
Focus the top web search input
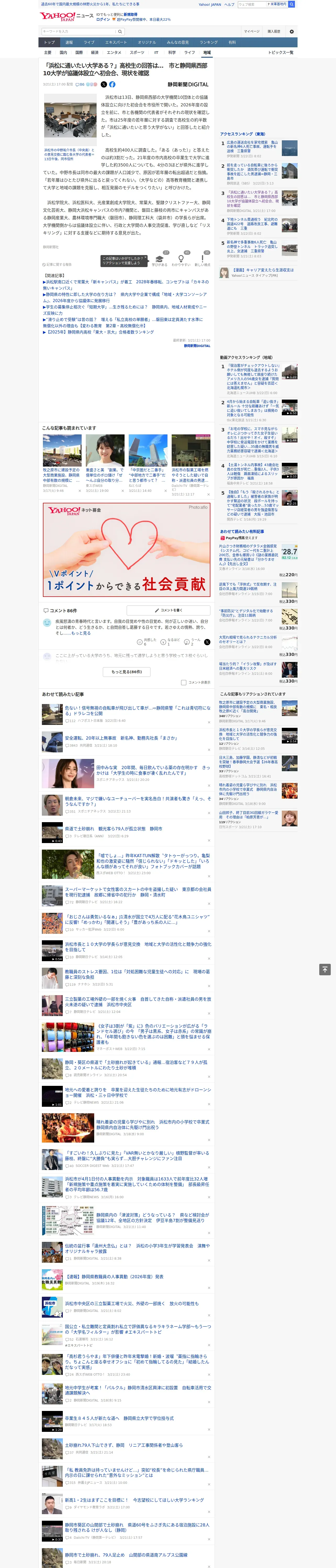(253, 4)
